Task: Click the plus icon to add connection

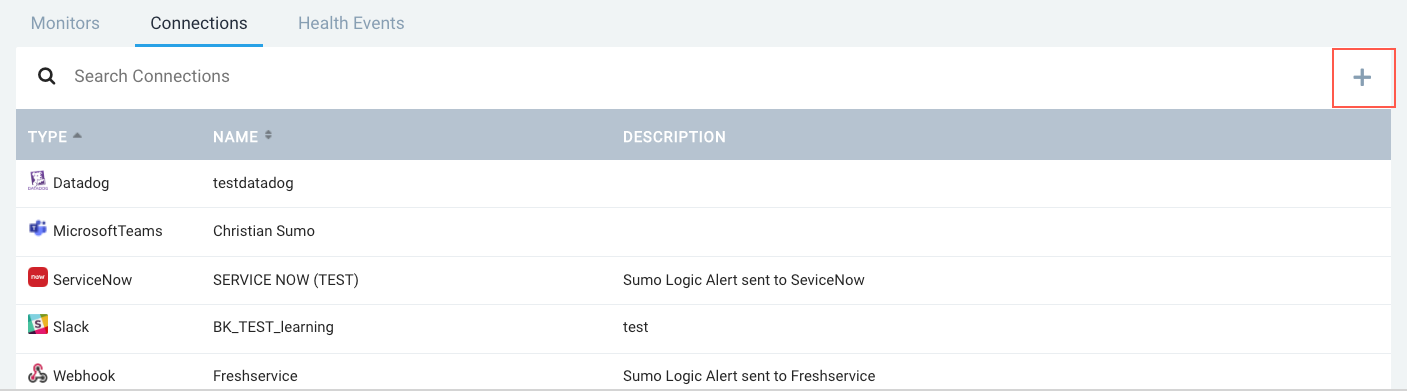Action: click(x=1362, y=77)
